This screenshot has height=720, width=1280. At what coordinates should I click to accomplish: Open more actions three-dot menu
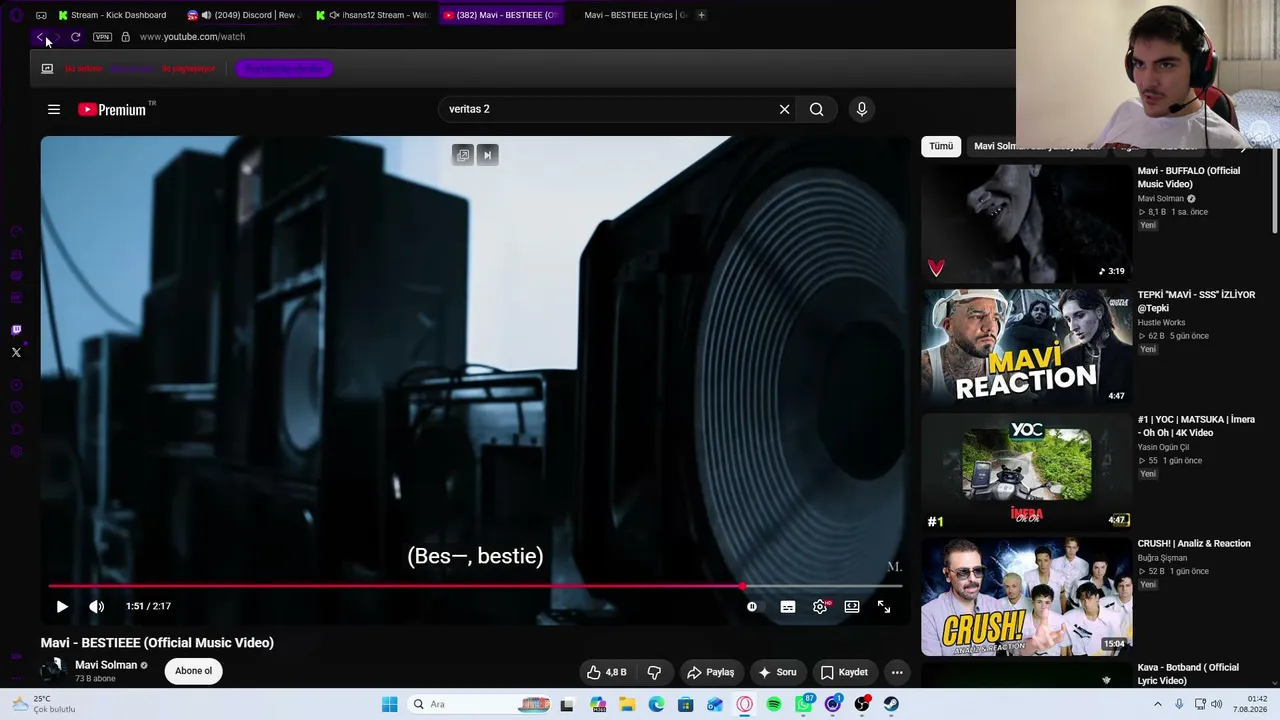(x=897, y=672)
